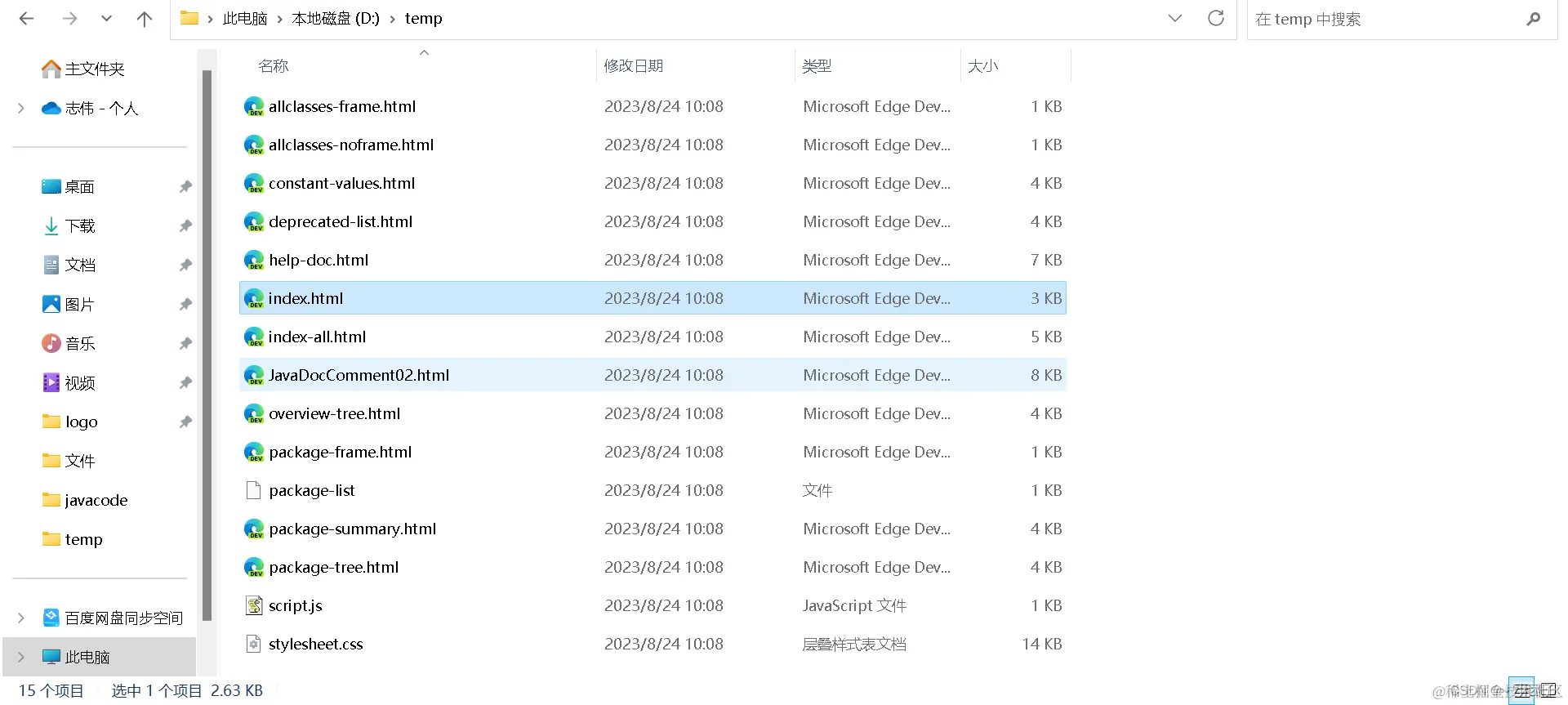This screenshot has height=705, width=1568.
Task: Select the allclasses-noframe.html file icon
Action: pyautogui.click(x=254, y=145)
